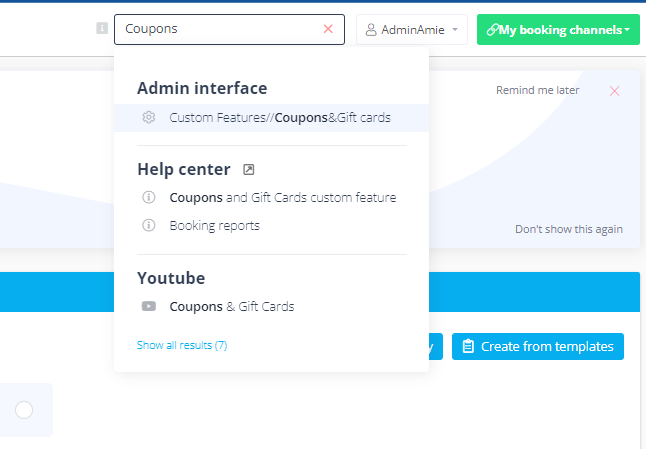The height and width of the screenshot is (449, 646).
Task: Click the info icon beside search box
Action: coord(102,28)
